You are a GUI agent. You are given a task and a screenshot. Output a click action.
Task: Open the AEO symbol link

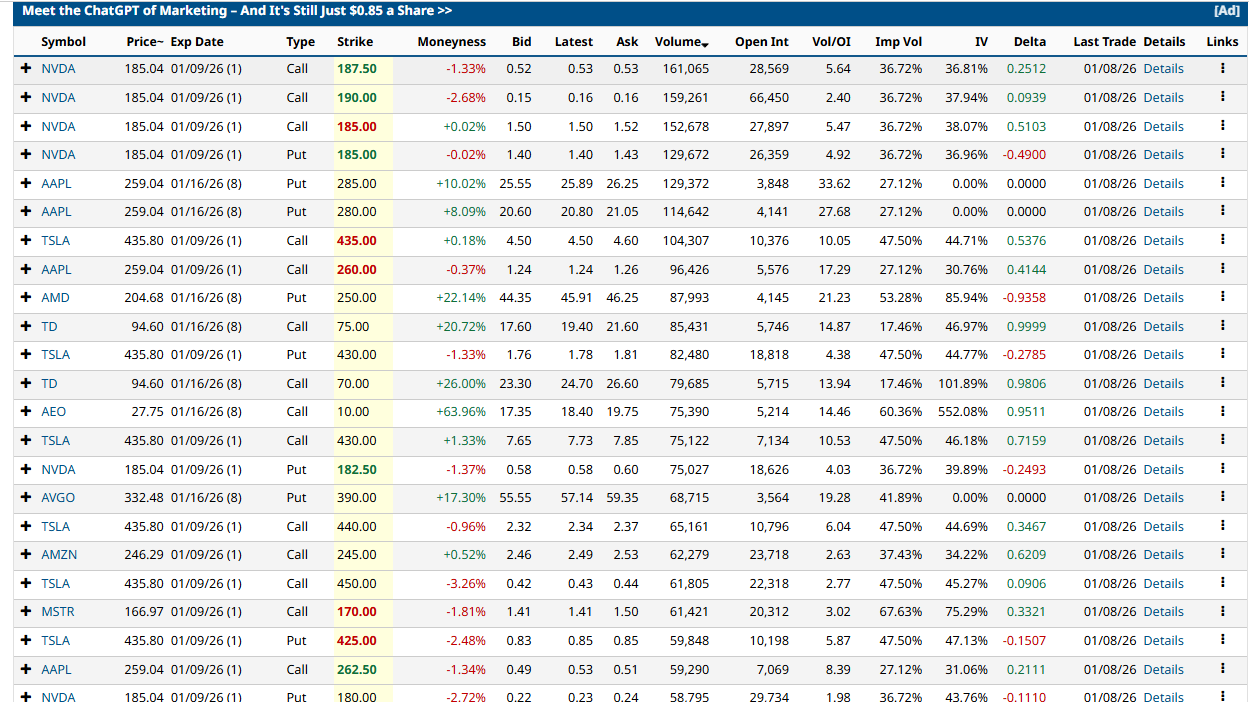tap(53, 412)
